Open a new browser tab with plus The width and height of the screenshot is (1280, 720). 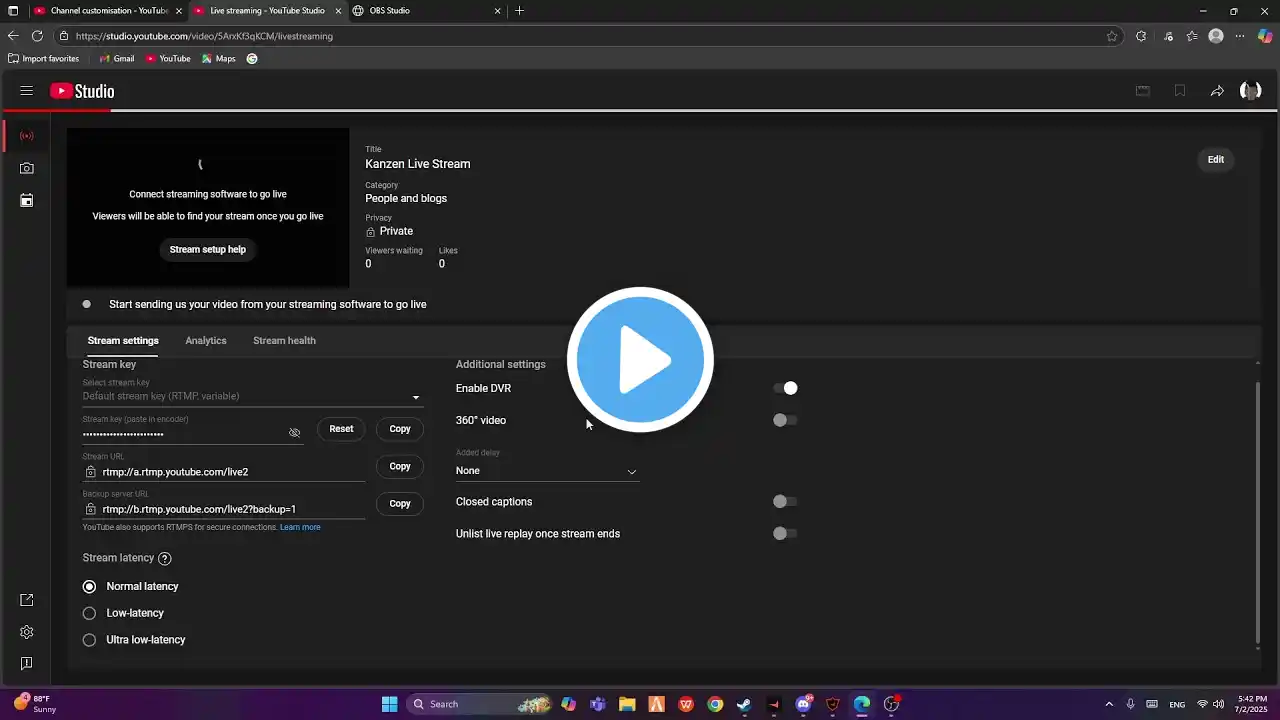pyautogui.click(x=519, y=11)
